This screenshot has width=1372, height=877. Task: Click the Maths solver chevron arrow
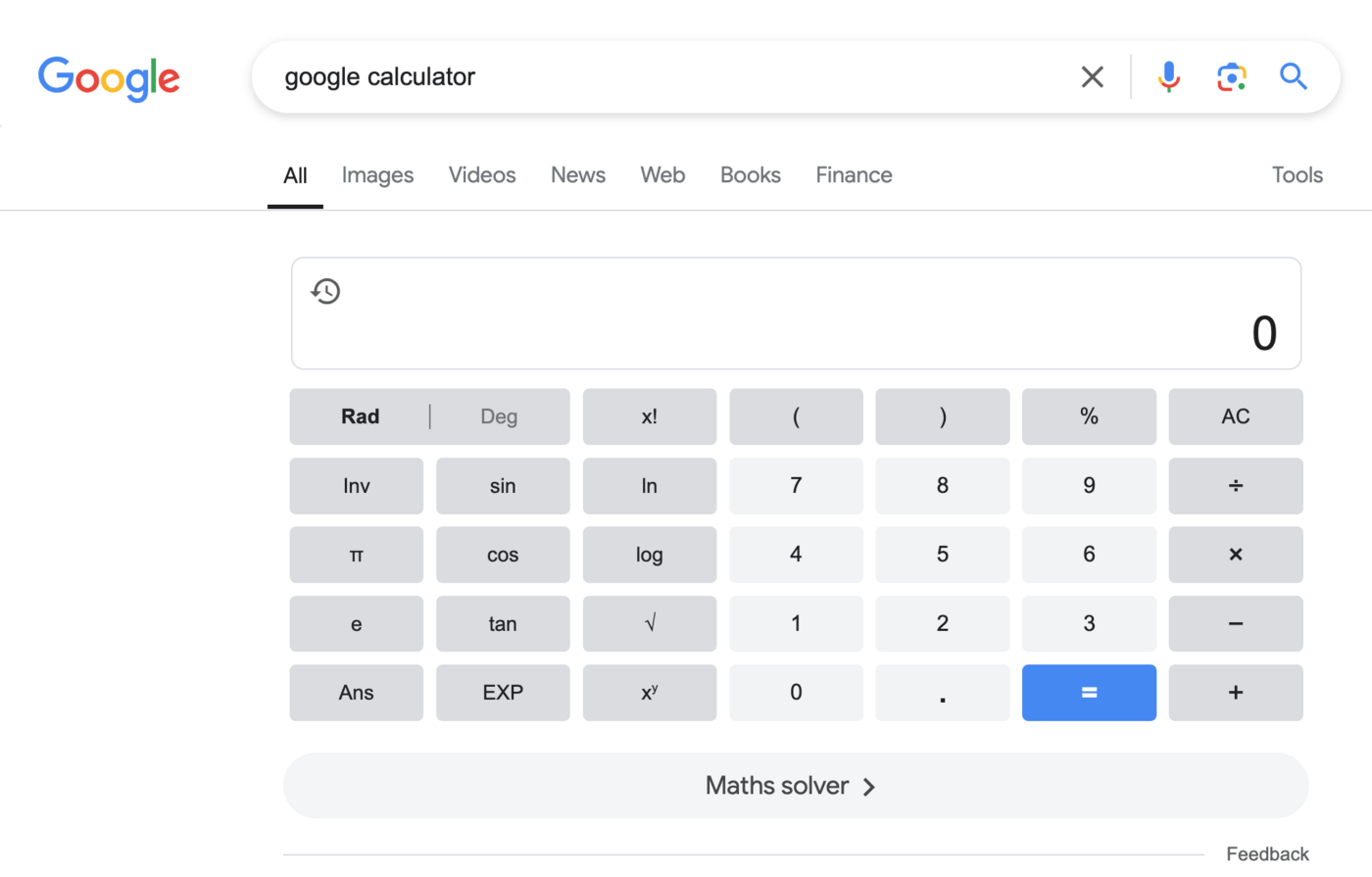click(868, 786)
